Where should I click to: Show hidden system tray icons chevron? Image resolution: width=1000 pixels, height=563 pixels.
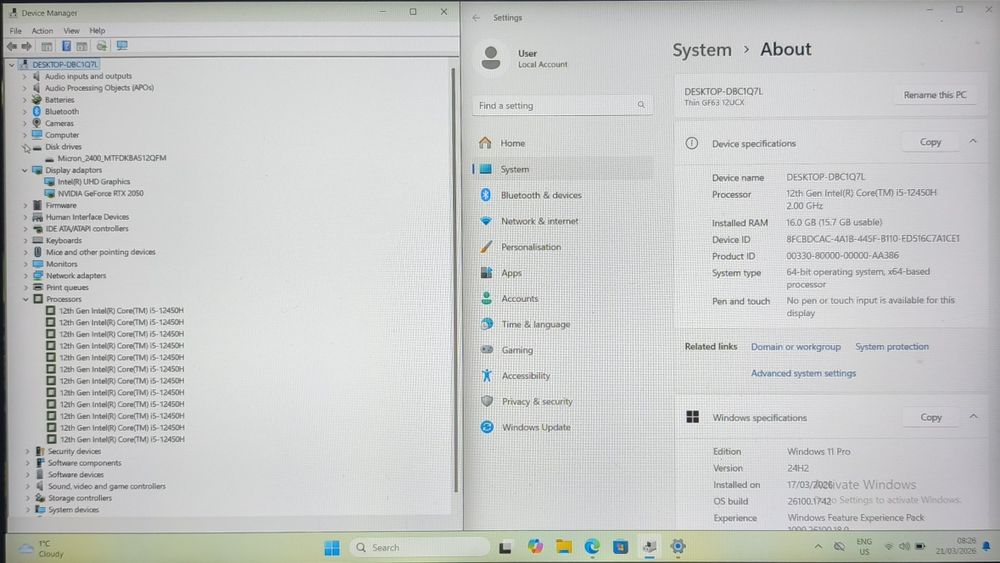(x=818, y=546)
